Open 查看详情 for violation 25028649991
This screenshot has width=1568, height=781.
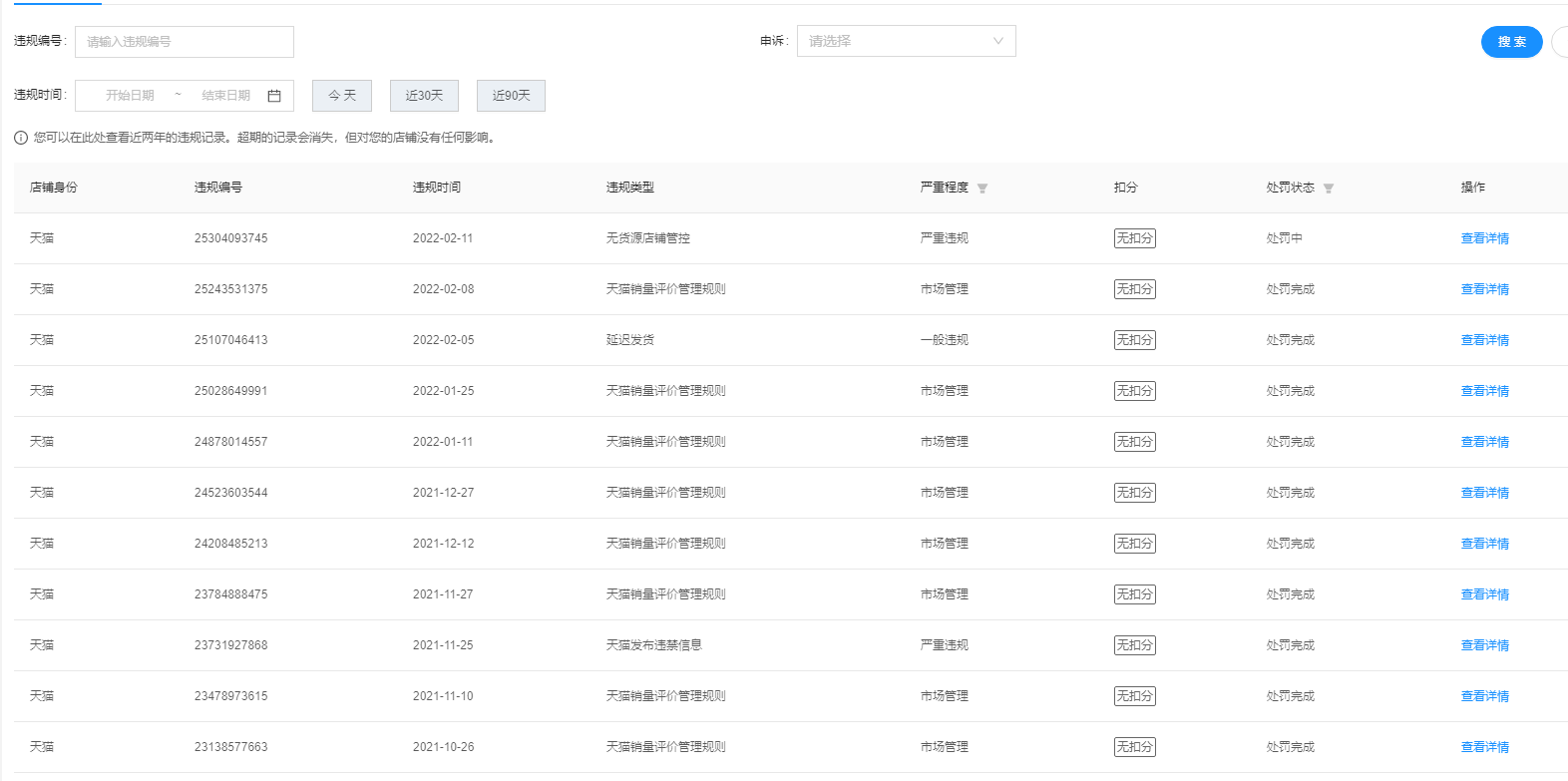pyautogui.click(x=1485, y=391)
